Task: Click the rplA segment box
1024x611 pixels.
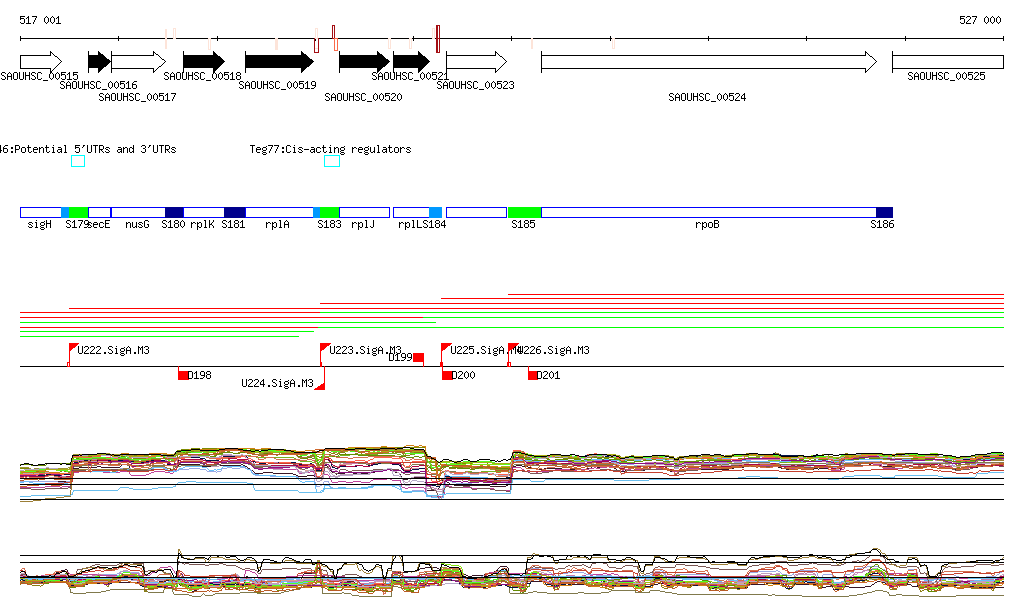Action: [x=279, y=212]
